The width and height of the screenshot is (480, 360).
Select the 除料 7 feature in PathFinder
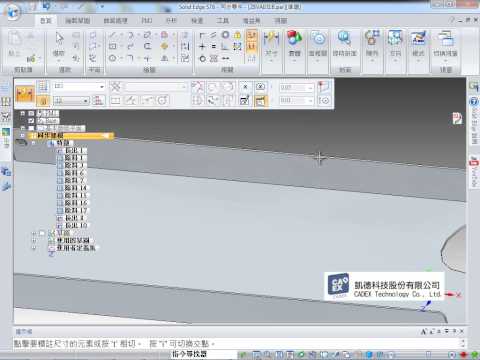point(72,180)
